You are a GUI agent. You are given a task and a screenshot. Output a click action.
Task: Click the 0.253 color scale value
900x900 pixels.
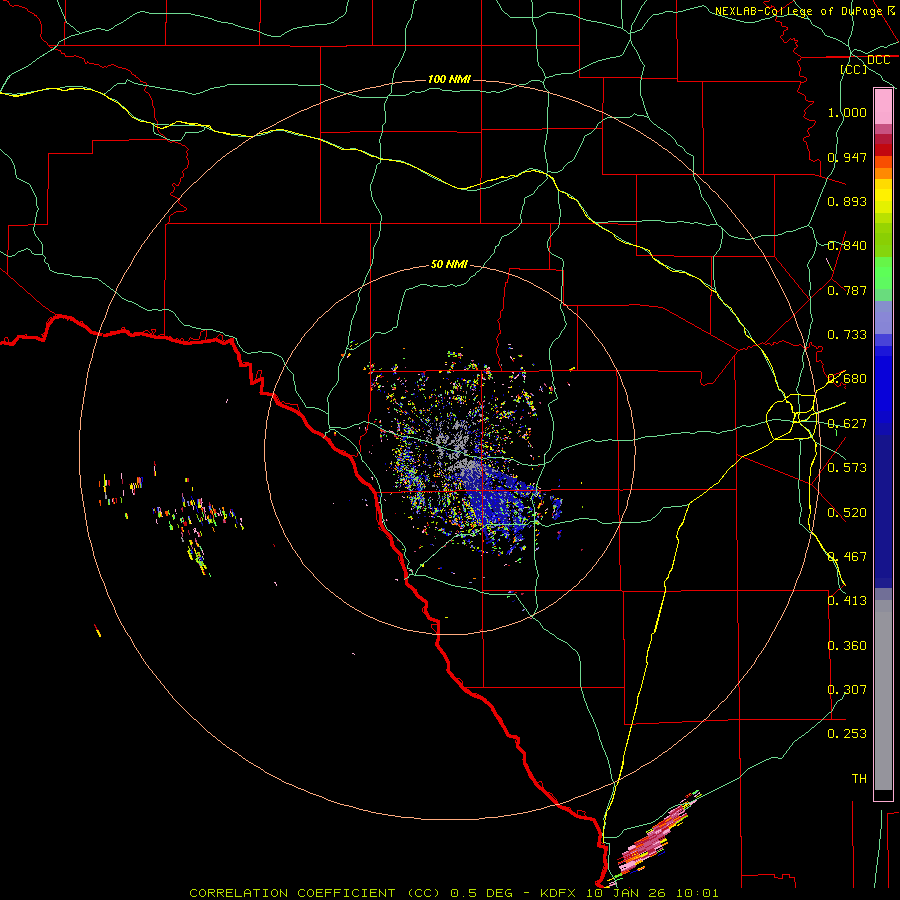[x=847, y=734]
